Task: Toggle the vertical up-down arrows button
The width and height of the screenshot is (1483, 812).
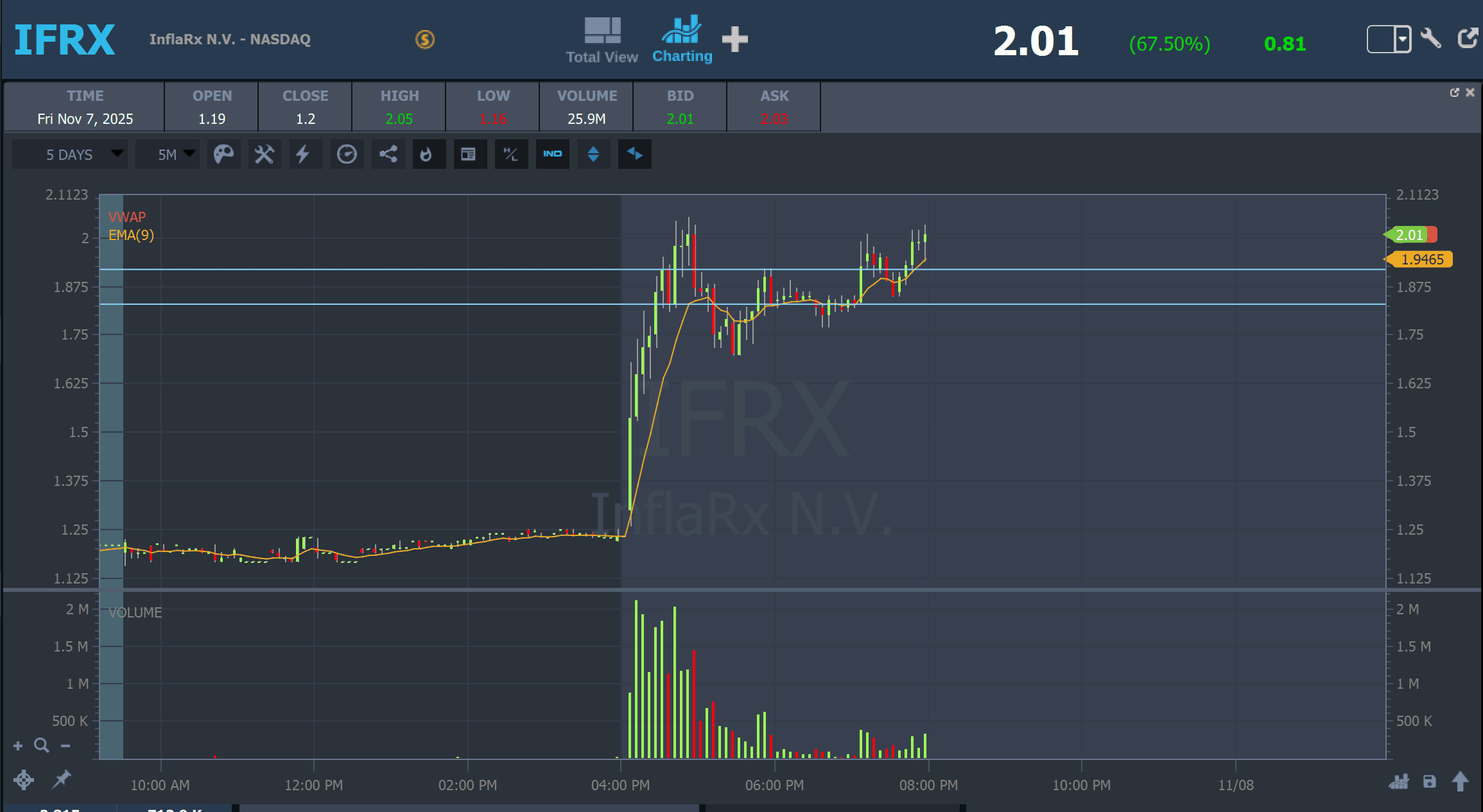Action: pyautogui.click(x=593, y=154)
